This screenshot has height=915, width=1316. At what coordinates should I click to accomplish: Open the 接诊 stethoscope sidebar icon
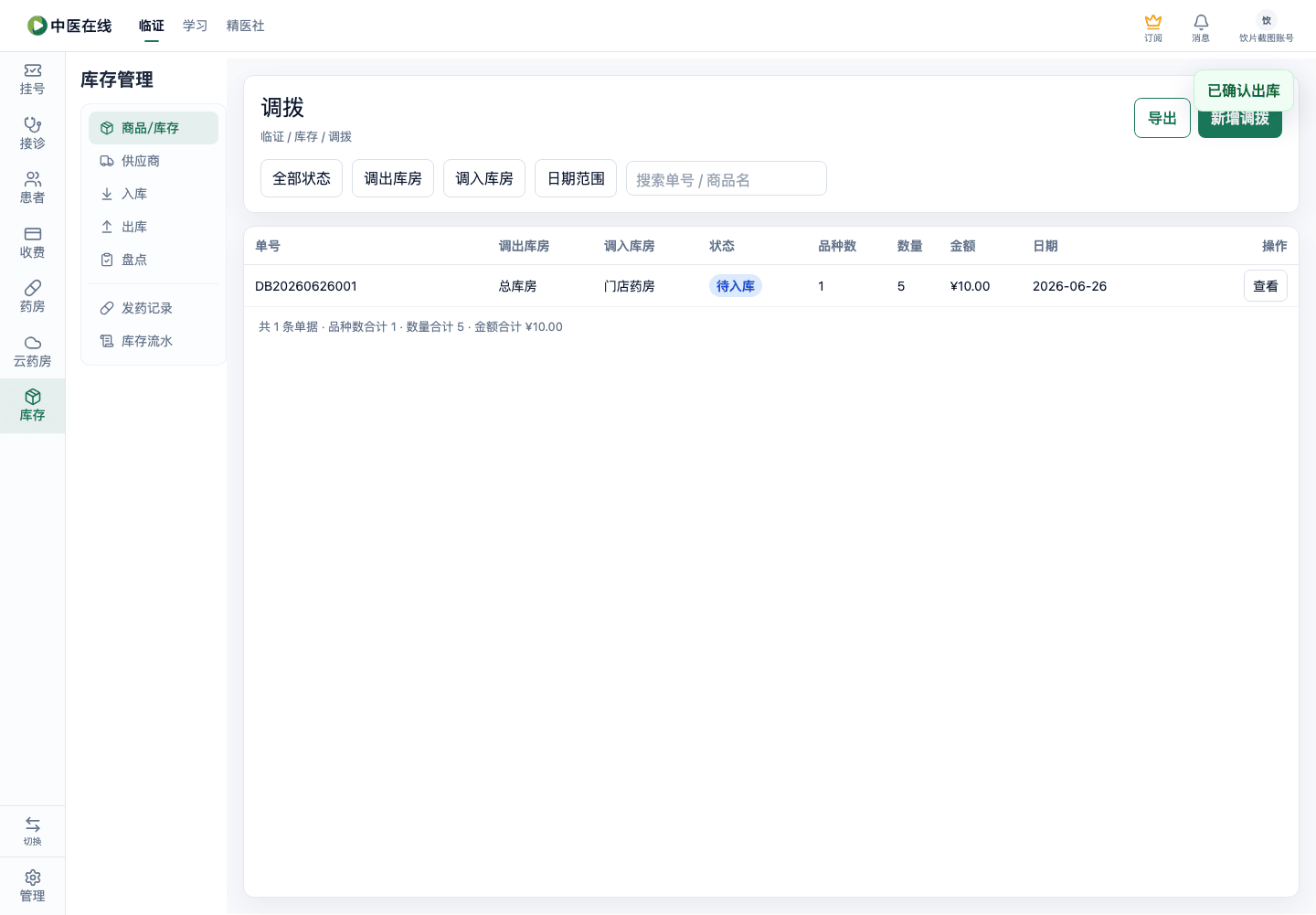32,133
